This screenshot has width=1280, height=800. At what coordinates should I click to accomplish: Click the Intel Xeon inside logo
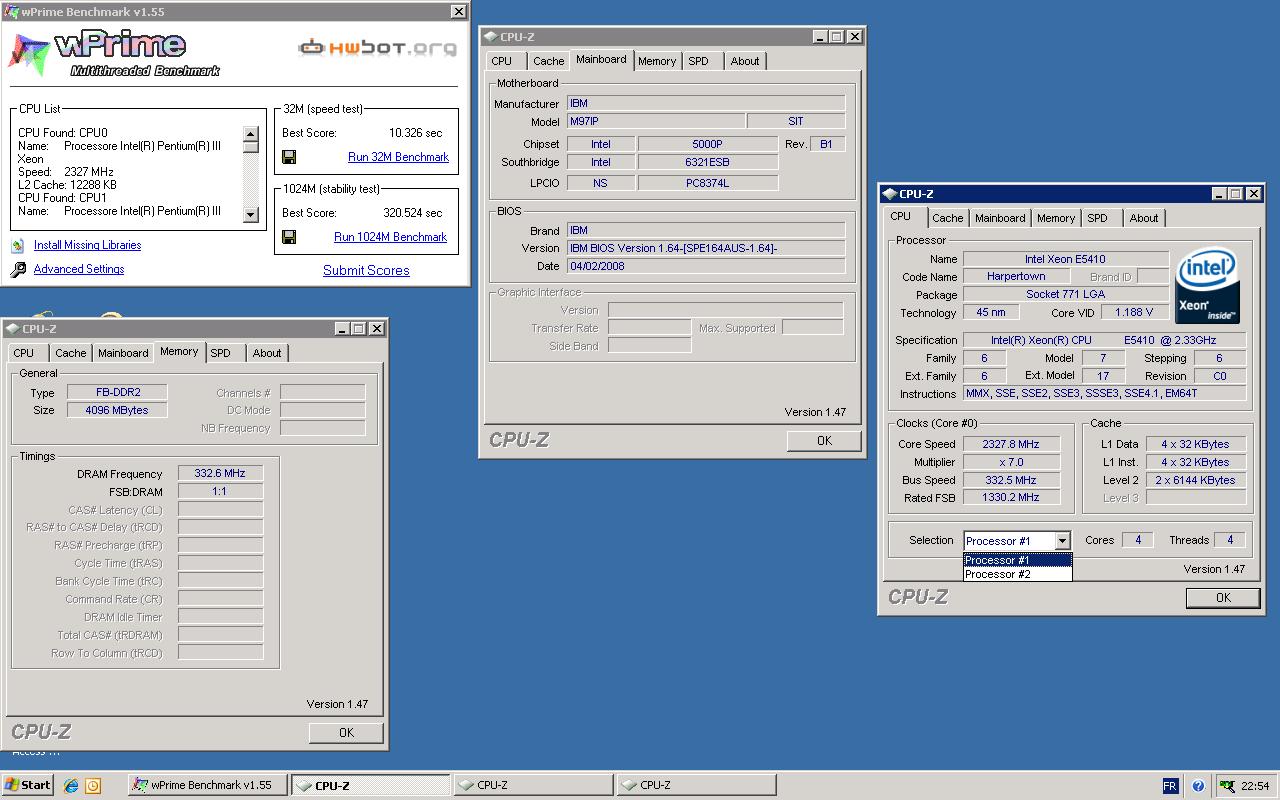[1208, 285]
